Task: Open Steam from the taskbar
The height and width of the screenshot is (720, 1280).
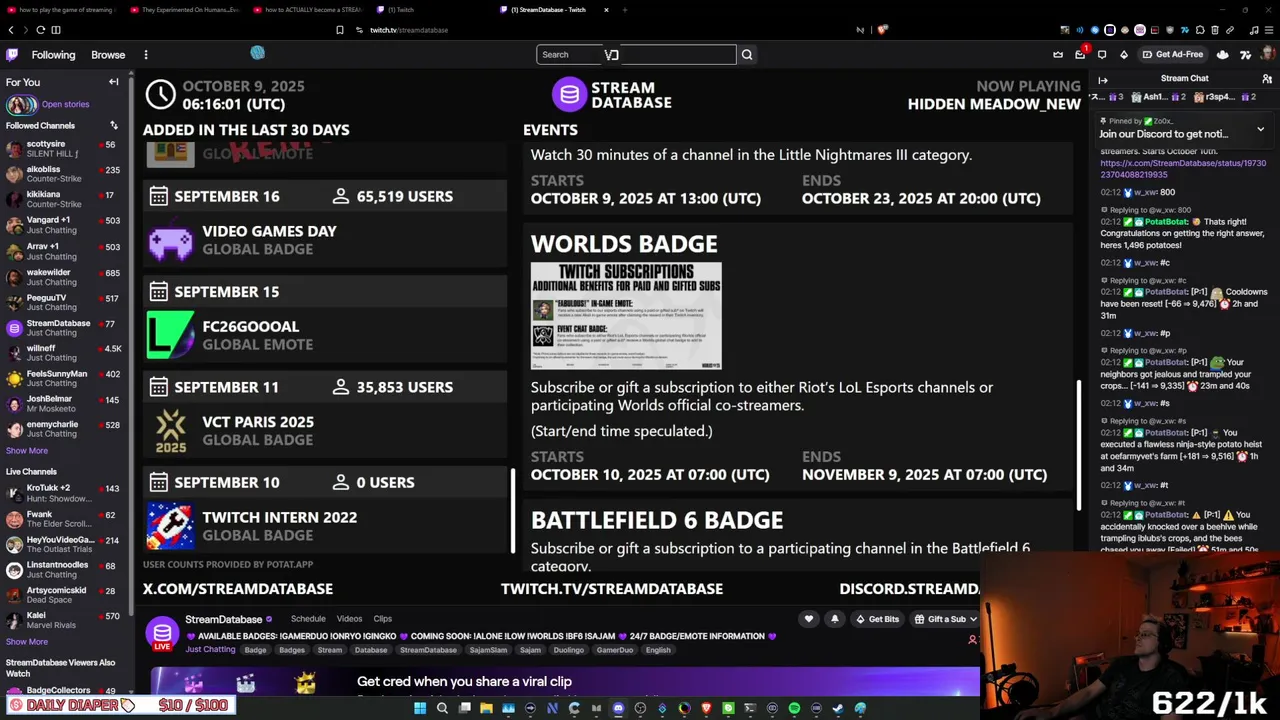Action: pyautogui.click(x=838, y=709)
